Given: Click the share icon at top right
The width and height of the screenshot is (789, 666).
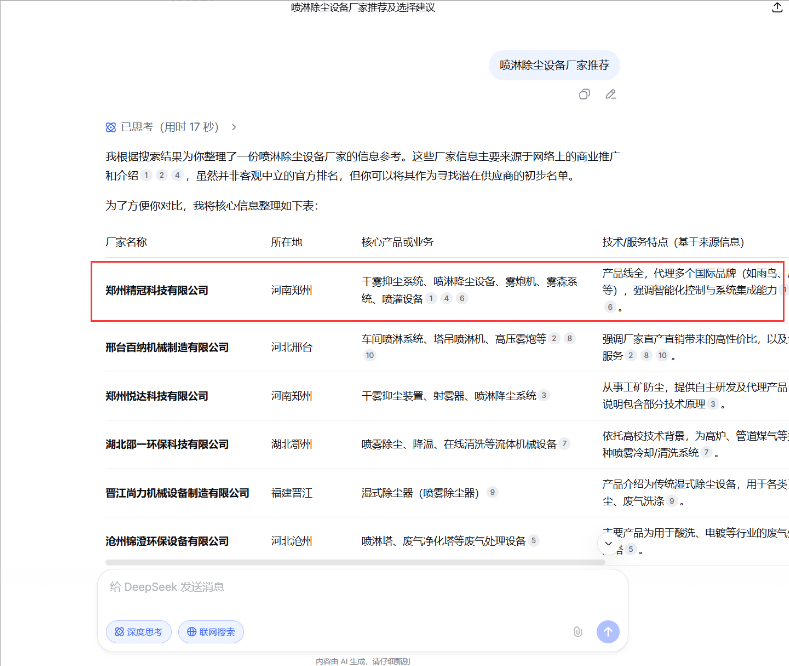Looking at the screenshot, I should (777, 7).
